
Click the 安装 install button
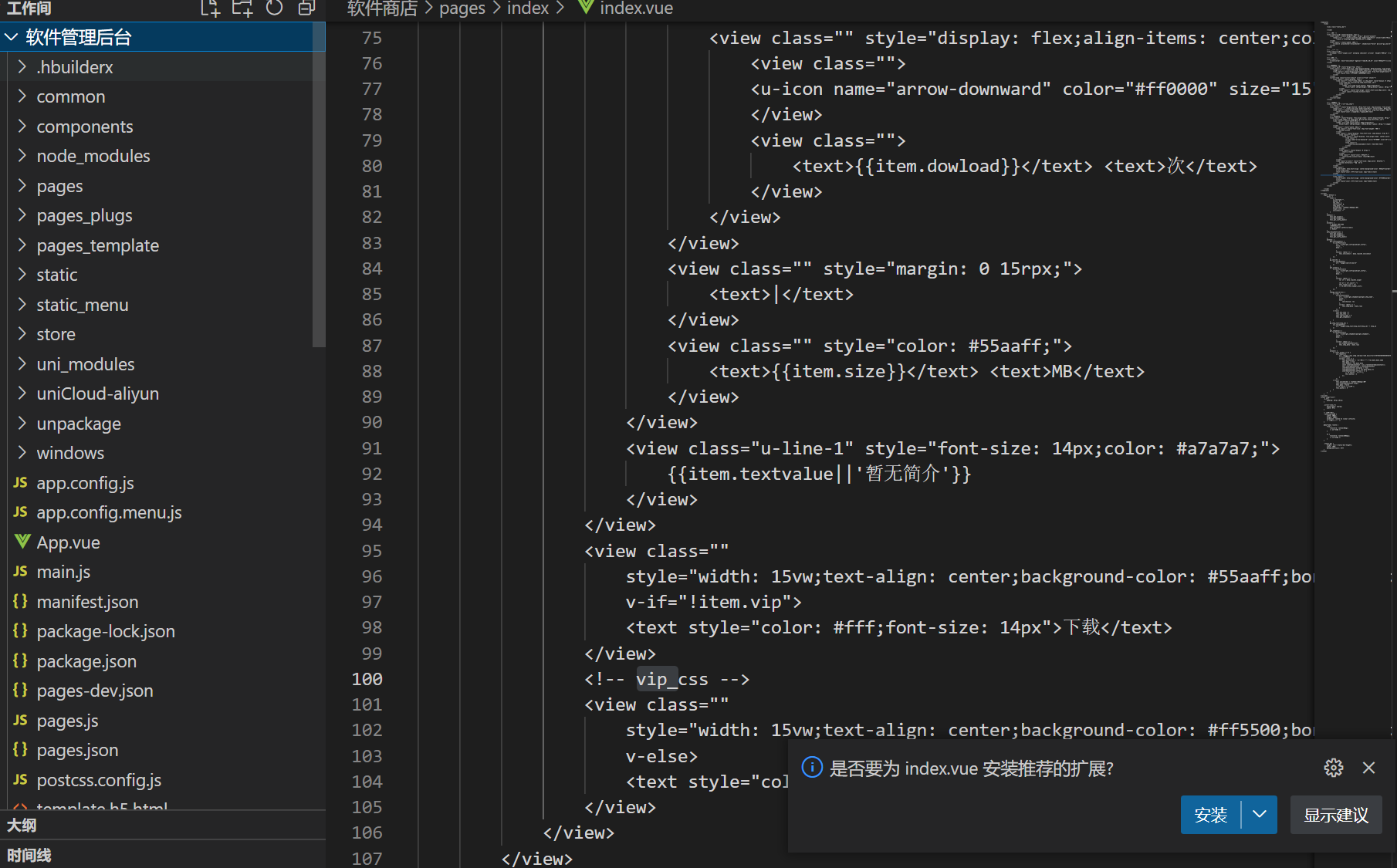point(1210,815)
